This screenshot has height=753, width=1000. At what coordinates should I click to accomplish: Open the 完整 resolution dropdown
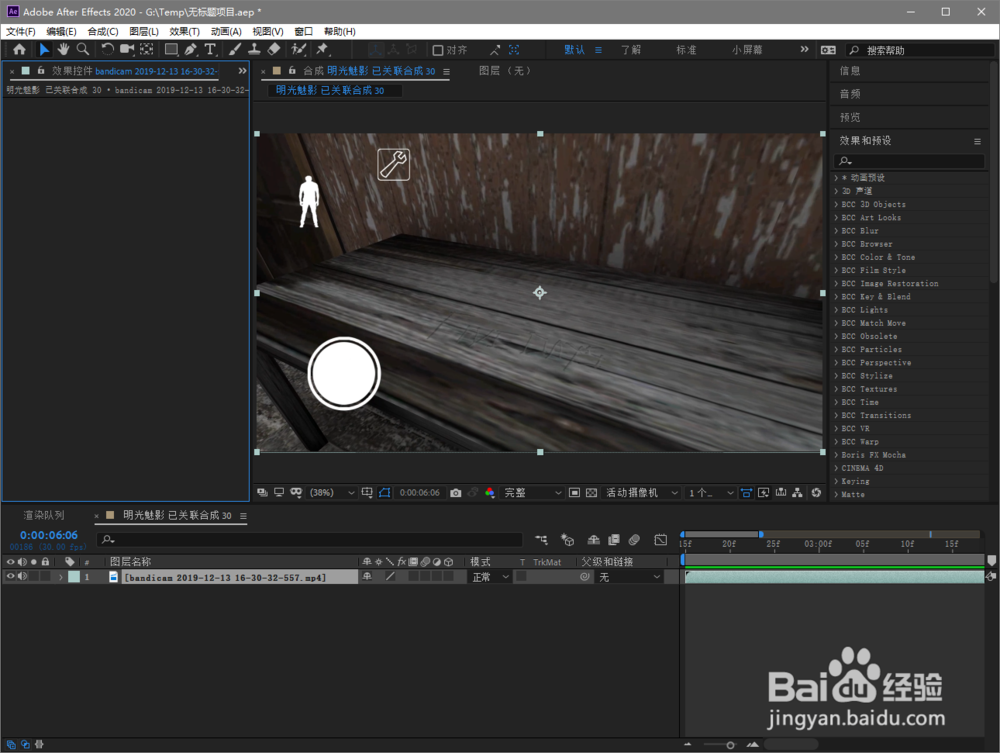(x=533, y=493)
